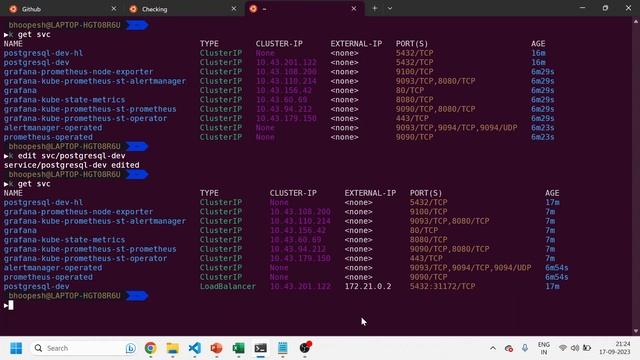Open the OBS Studio icon in taskbar
The width and height of the screenshot is (640, 360).
click(x=305, y=348)
